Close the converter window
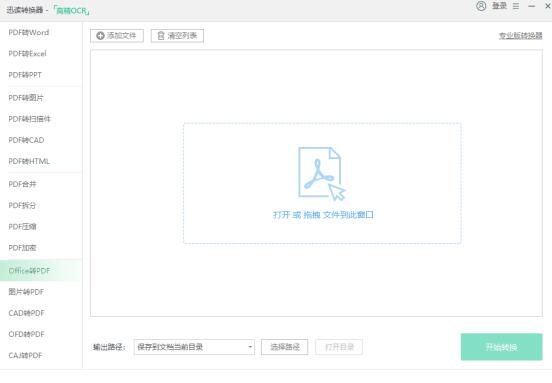This screenshot has width=552, height=383. point(548,6)
